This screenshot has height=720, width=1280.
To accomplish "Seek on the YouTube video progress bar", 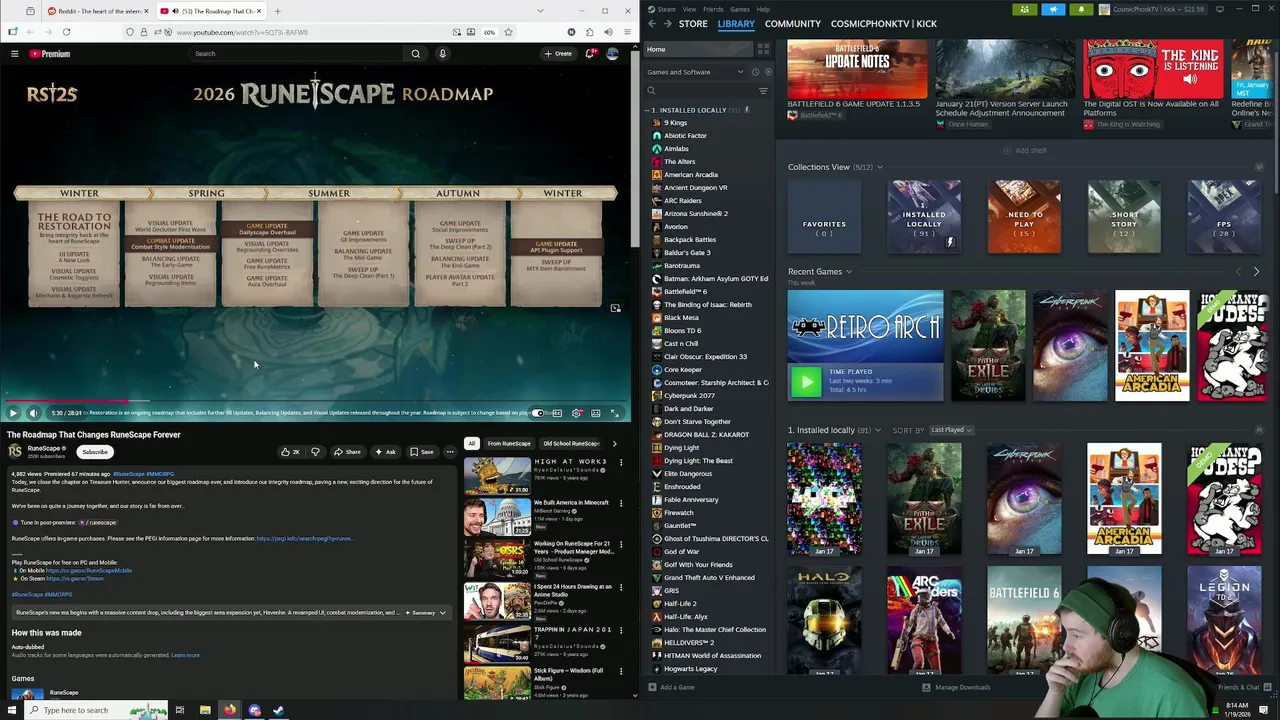I will pyautogui.click(x=316, y=402).
